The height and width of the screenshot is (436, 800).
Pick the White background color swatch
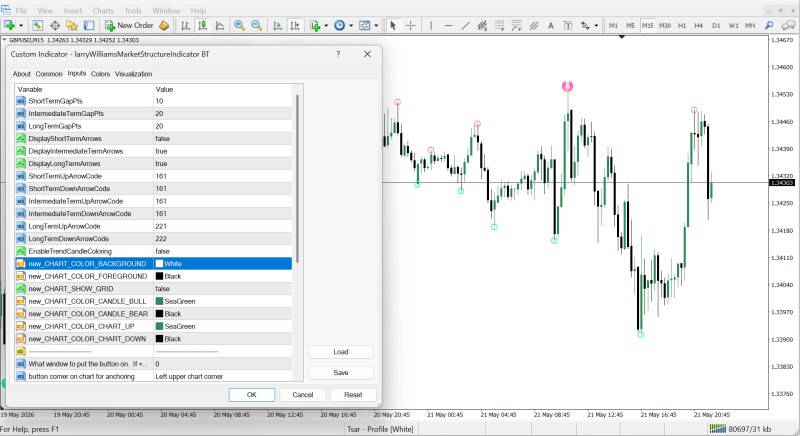coord(159,264)
